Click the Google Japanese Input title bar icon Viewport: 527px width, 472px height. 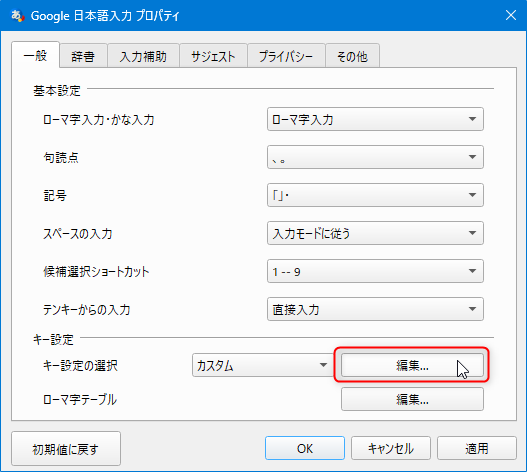17,16
